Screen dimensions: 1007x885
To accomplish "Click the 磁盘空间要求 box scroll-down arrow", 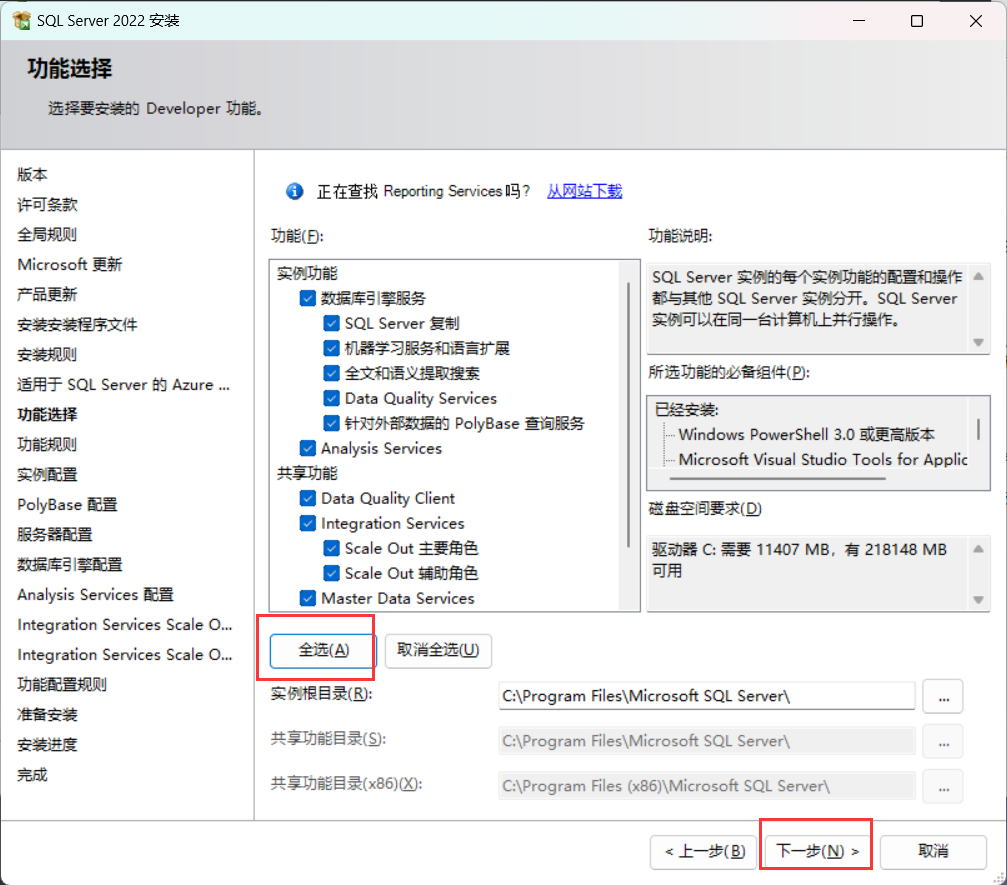I will (x=978, y=600).
